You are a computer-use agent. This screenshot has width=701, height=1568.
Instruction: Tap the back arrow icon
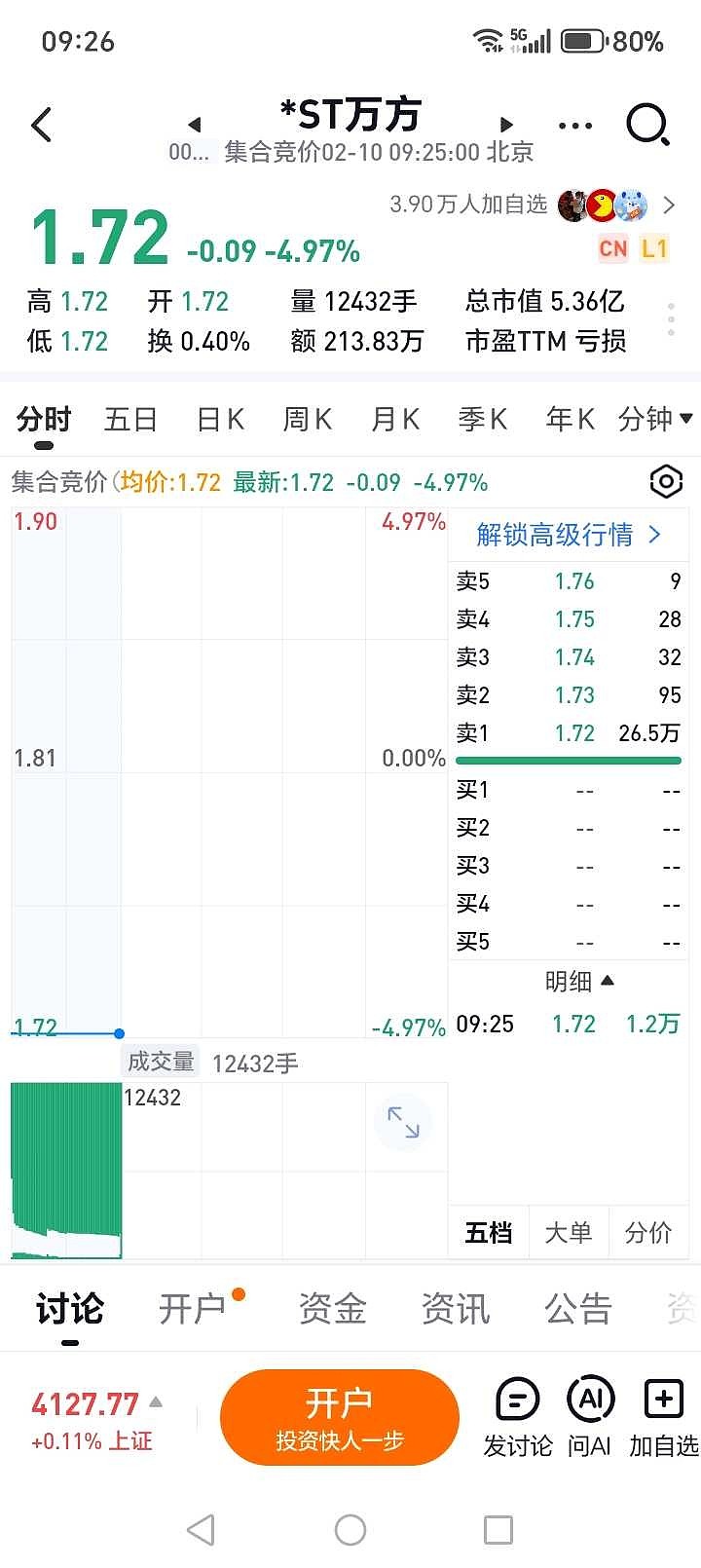pos(42,126)
